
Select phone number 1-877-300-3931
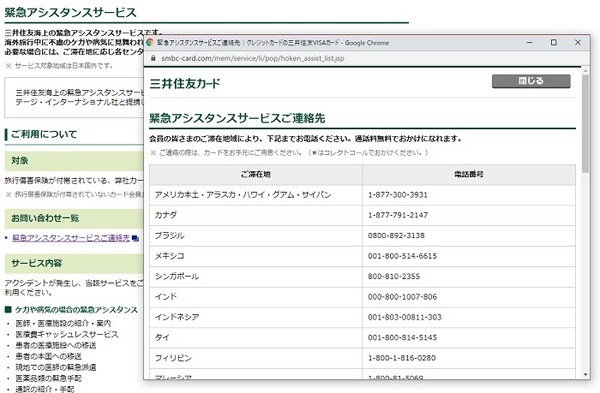398,195
